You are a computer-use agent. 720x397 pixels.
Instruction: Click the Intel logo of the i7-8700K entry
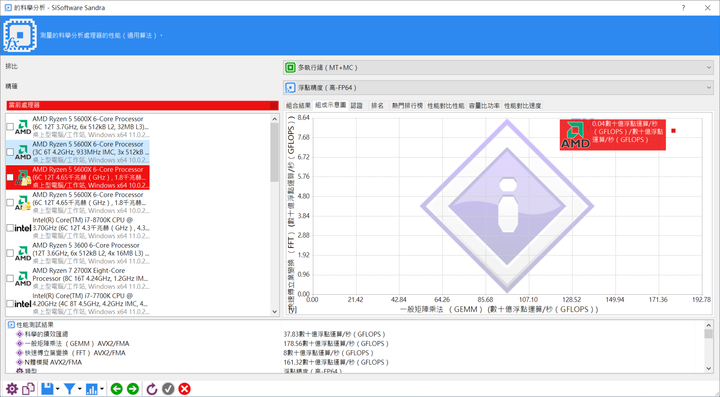[x=22, y=228]
